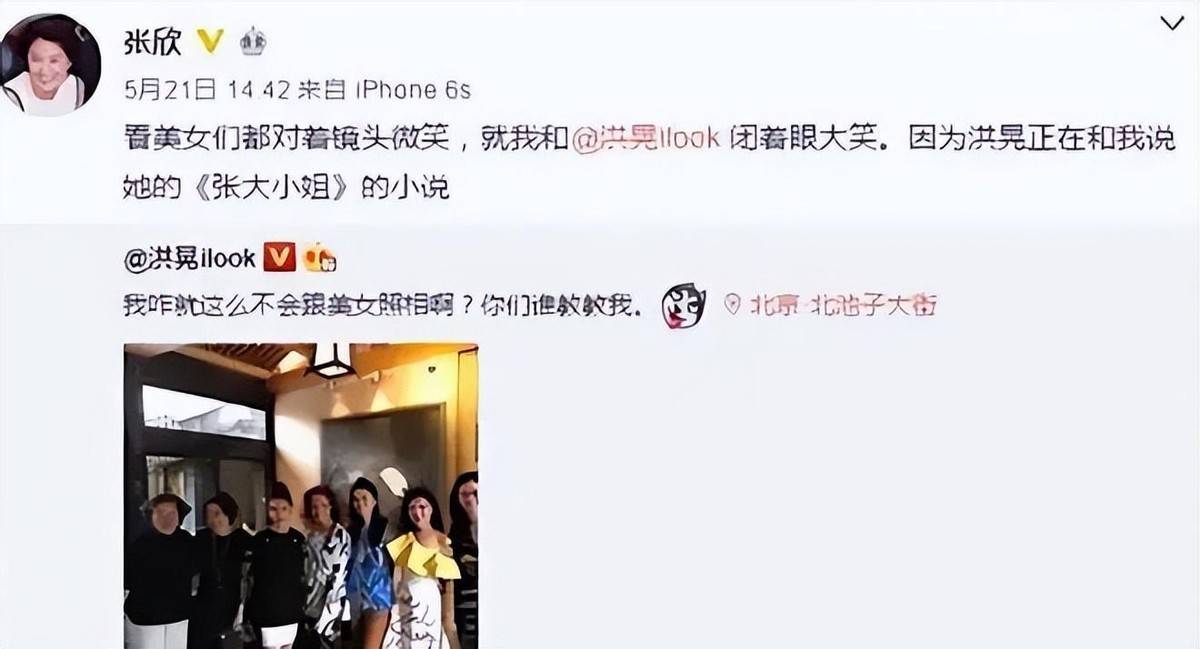1200x649 pixels.
Task: Click the orange @洪晃ilook mention in the post text
Action: [x=645, y=138]
